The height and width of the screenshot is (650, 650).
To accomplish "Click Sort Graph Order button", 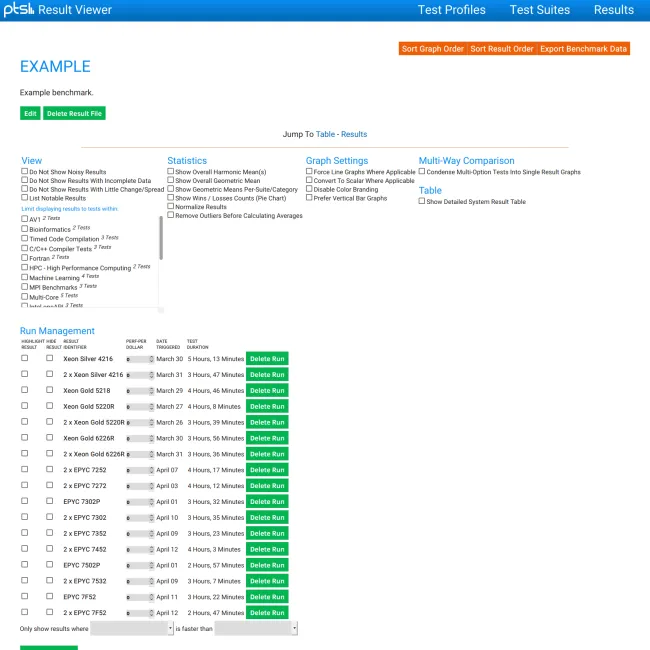I will [432, 49].
